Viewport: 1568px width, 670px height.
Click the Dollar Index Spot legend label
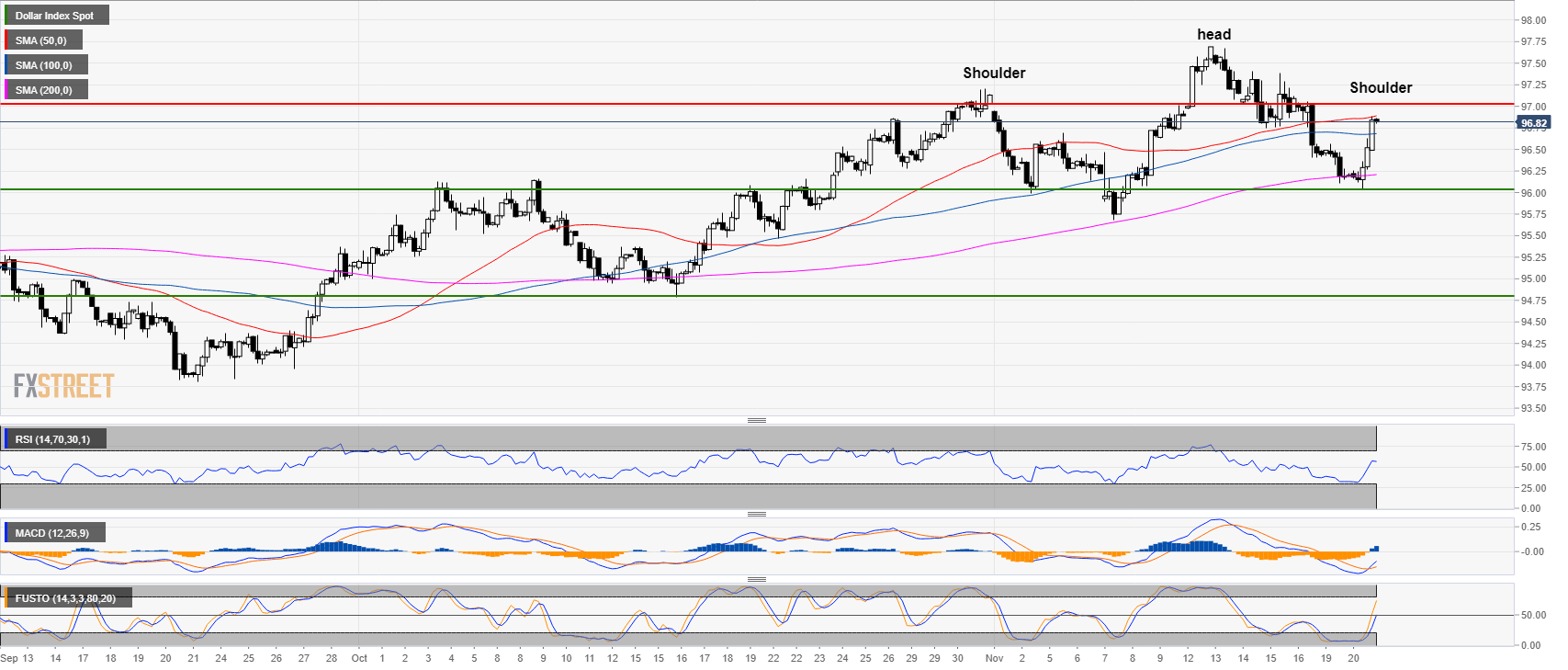tap(55, 16)
